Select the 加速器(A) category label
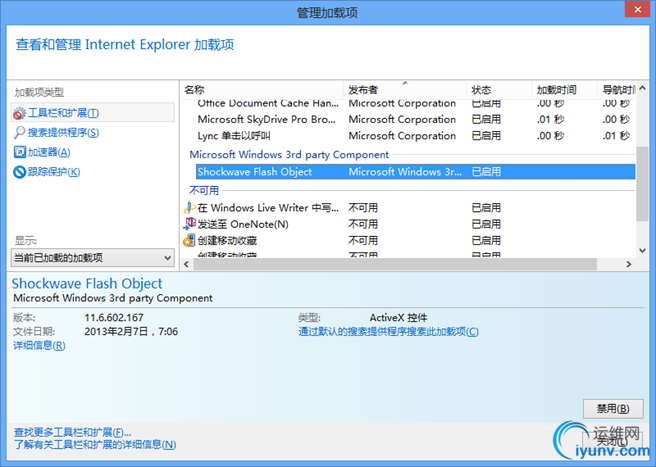 point(49,152)
